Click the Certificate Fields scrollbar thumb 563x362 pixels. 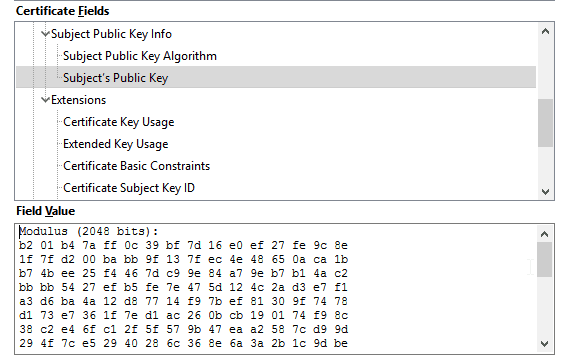point(545,123)
